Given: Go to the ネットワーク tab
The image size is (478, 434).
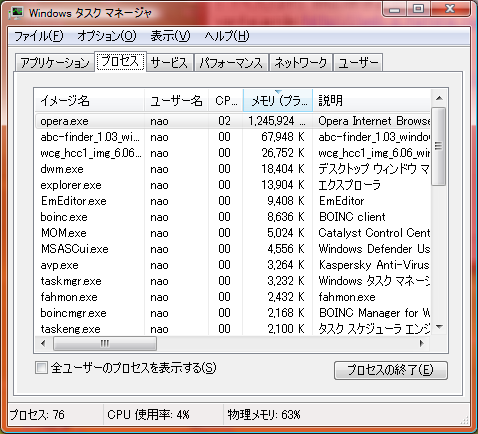Looking at the screenshot, I should [301, 62].
